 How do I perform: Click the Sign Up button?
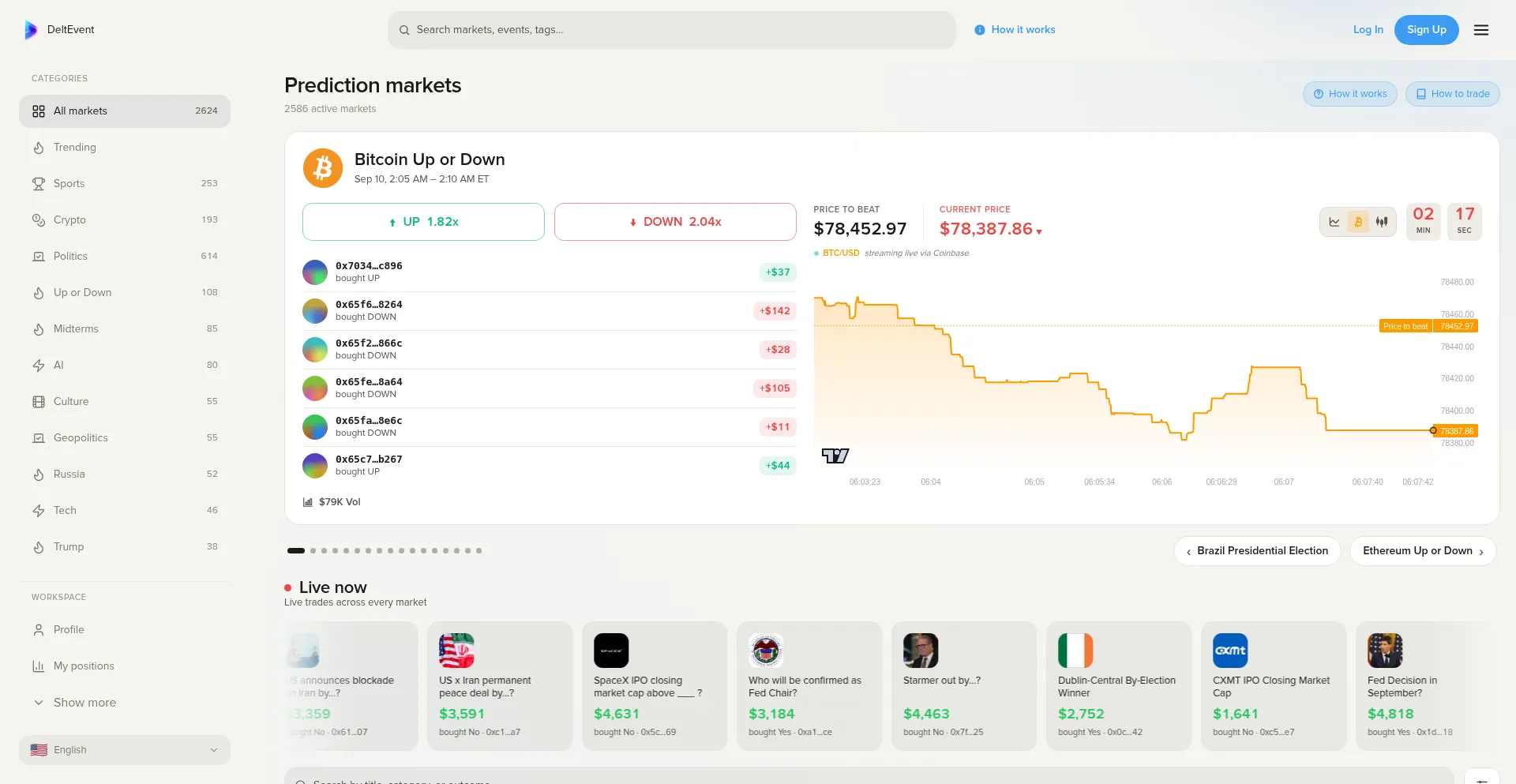[x=1427, y=30]
